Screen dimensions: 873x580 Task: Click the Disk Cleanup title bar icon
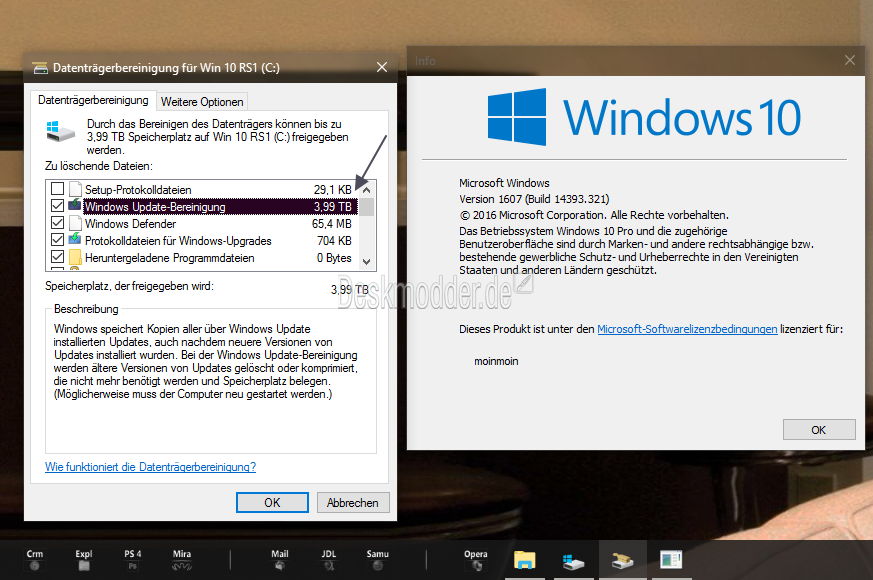click(40, 68)
